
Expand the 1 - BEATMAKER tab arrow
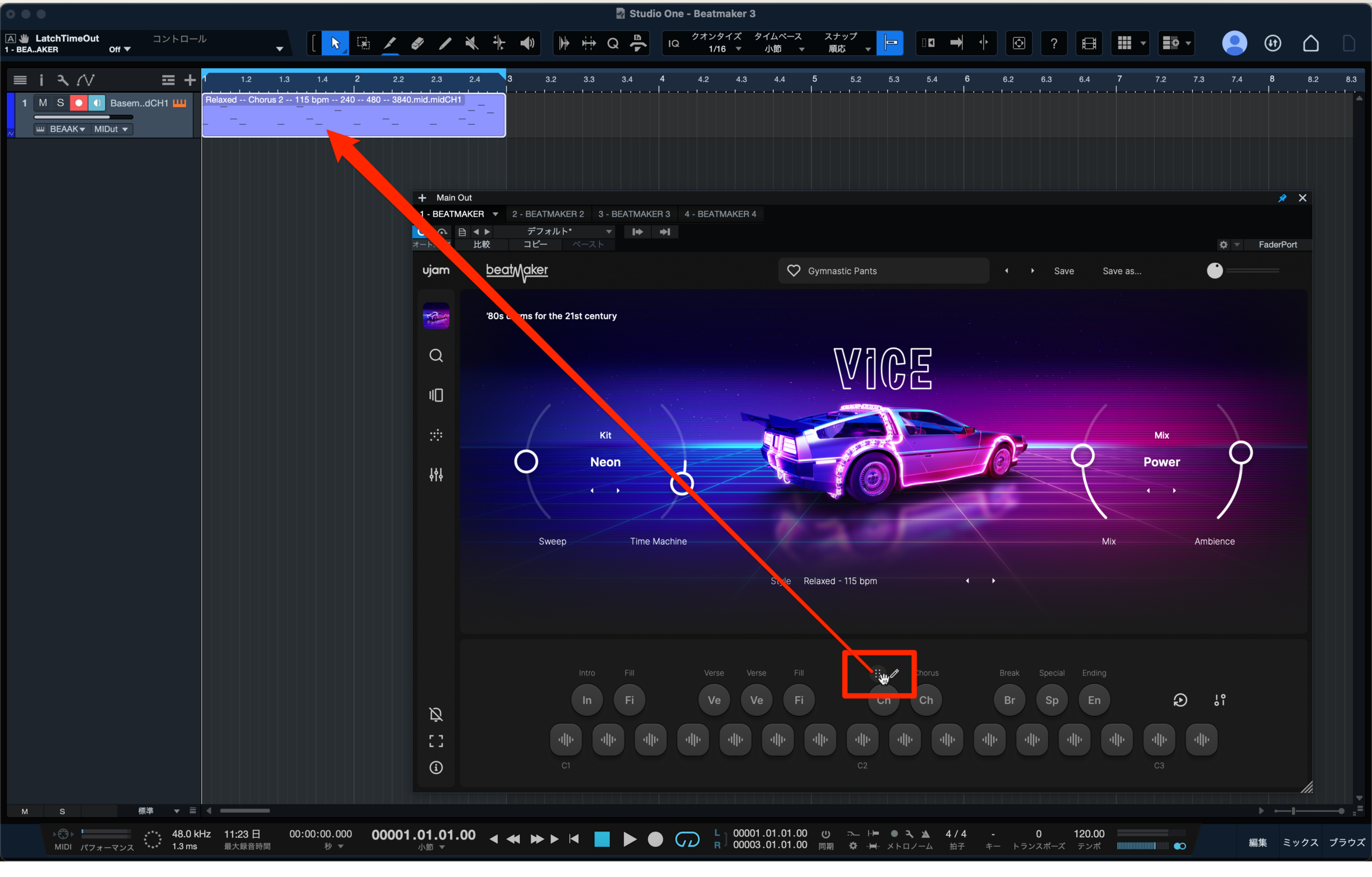click(496, 214)
